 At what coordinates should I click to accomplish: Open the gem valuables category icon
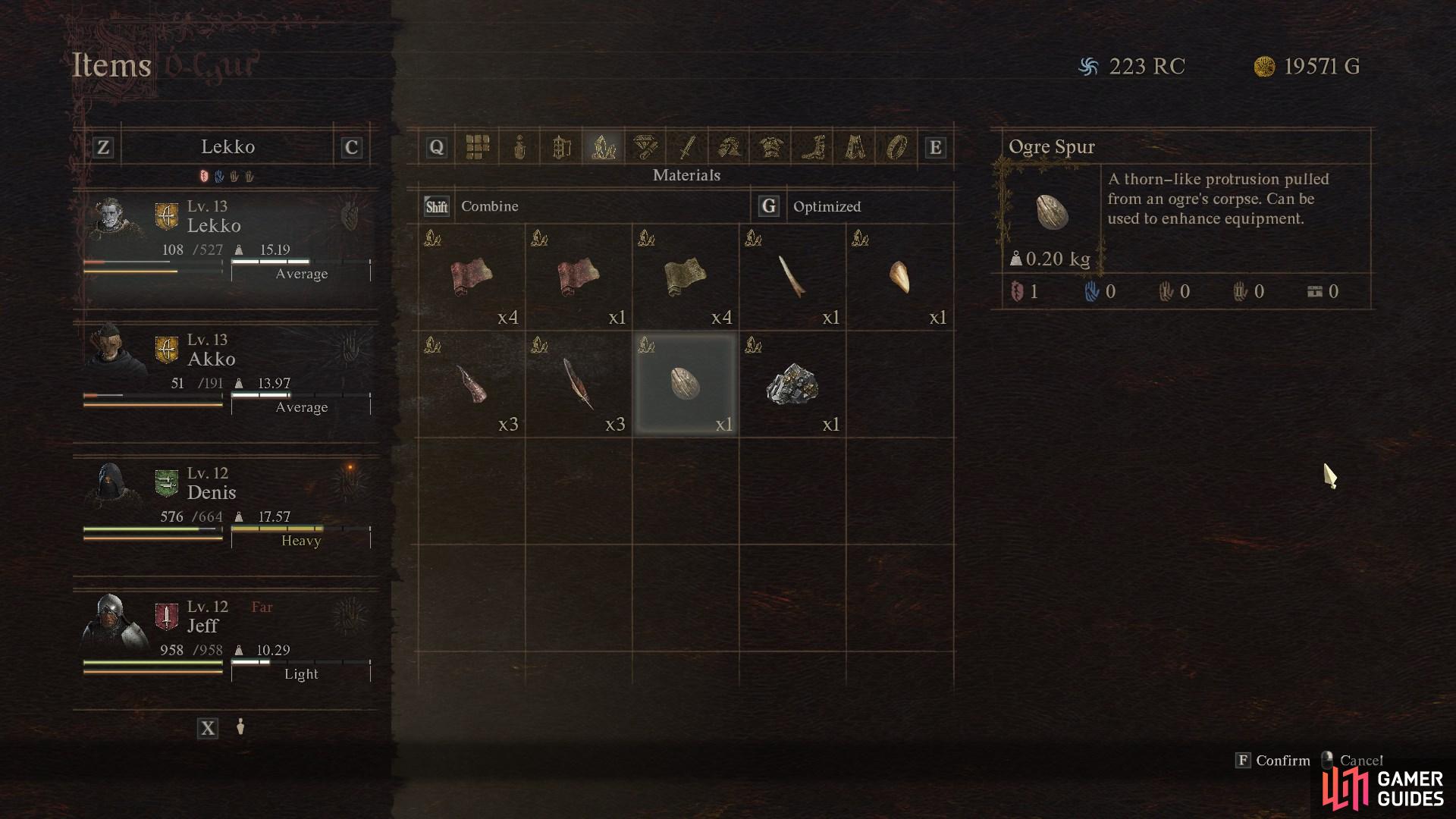pos(645,147)
